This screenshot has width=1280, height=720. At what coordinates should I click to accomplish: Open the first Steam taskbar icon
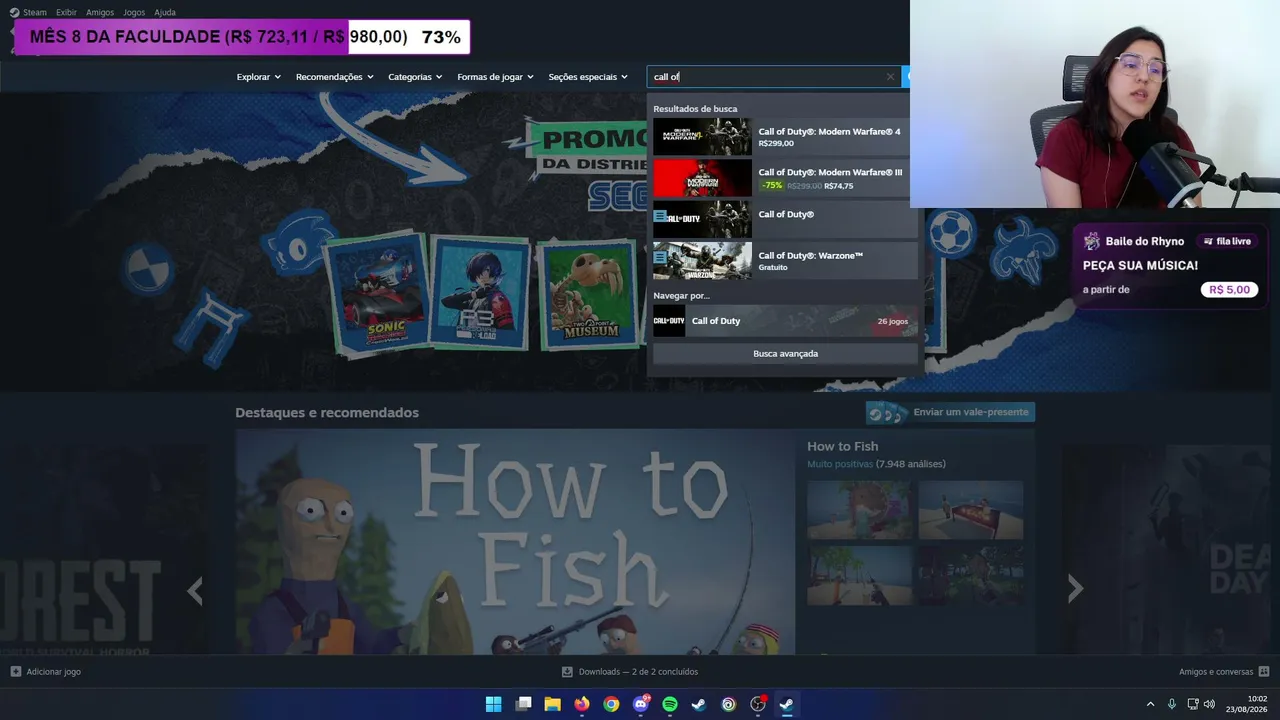point(699,704)
